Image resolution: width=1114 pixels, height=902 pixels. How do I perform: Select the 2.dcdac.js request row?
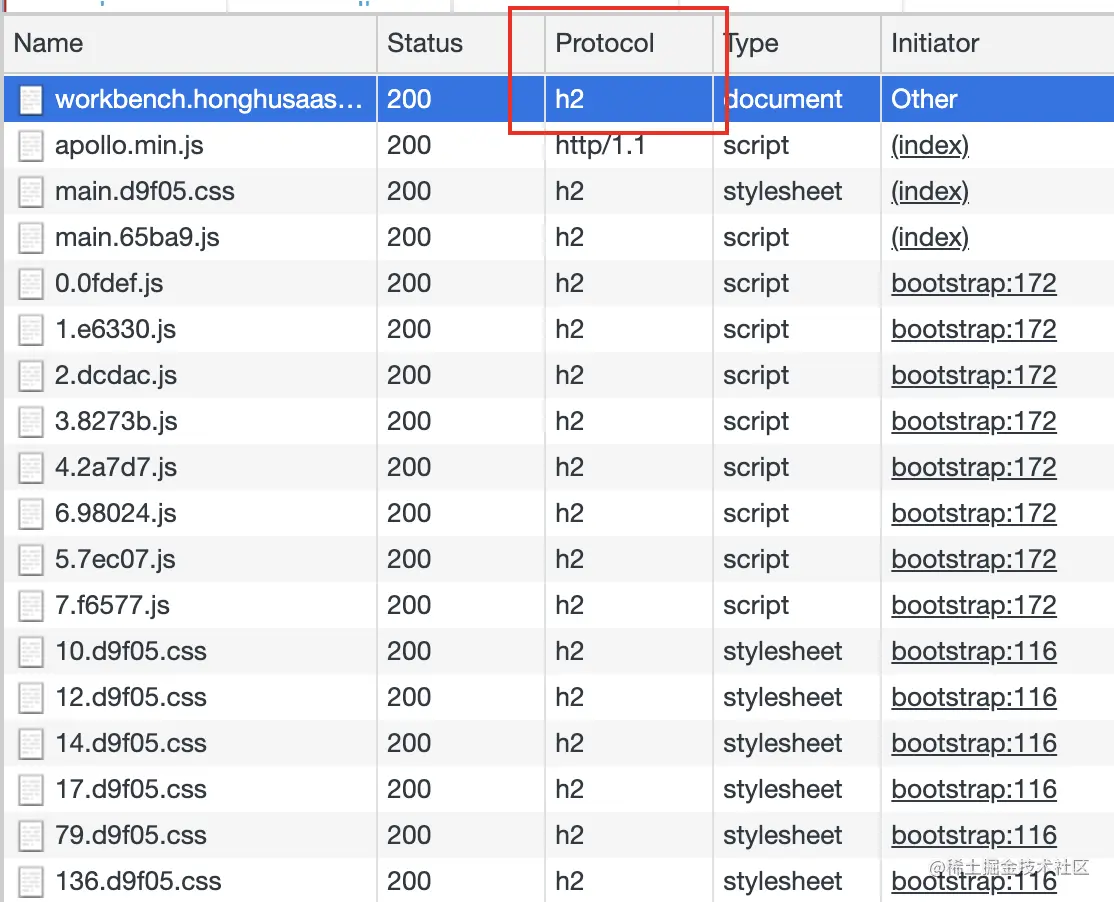click(116, 376)
